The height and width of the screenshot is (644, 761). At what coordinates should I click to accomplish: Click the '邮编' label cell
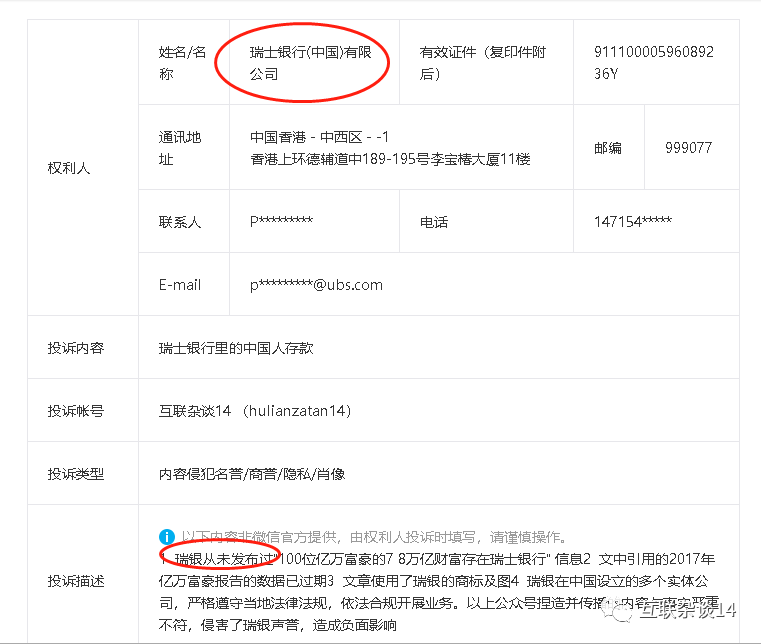609,147
